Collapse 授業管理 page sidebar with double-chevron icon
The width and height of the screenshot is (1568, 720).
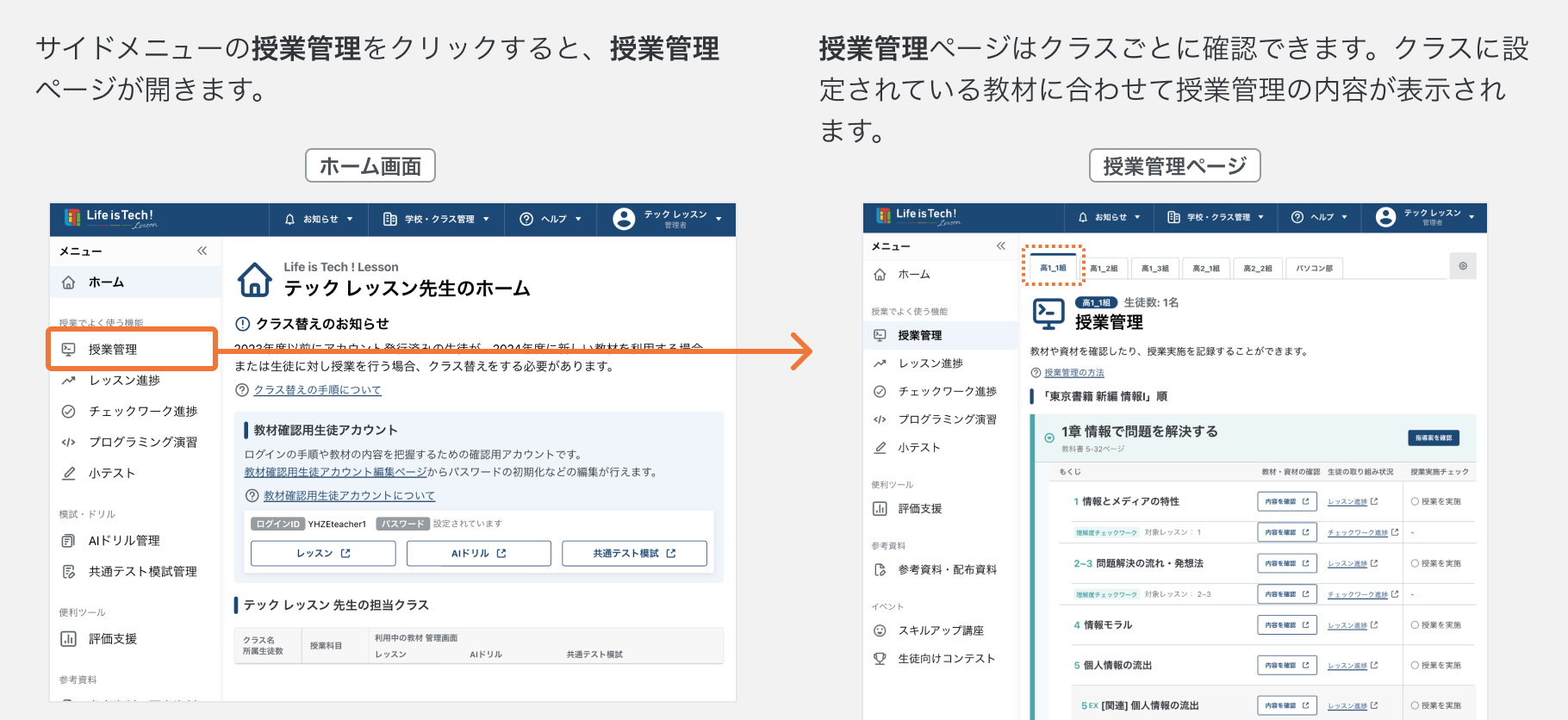(1000, 245)
